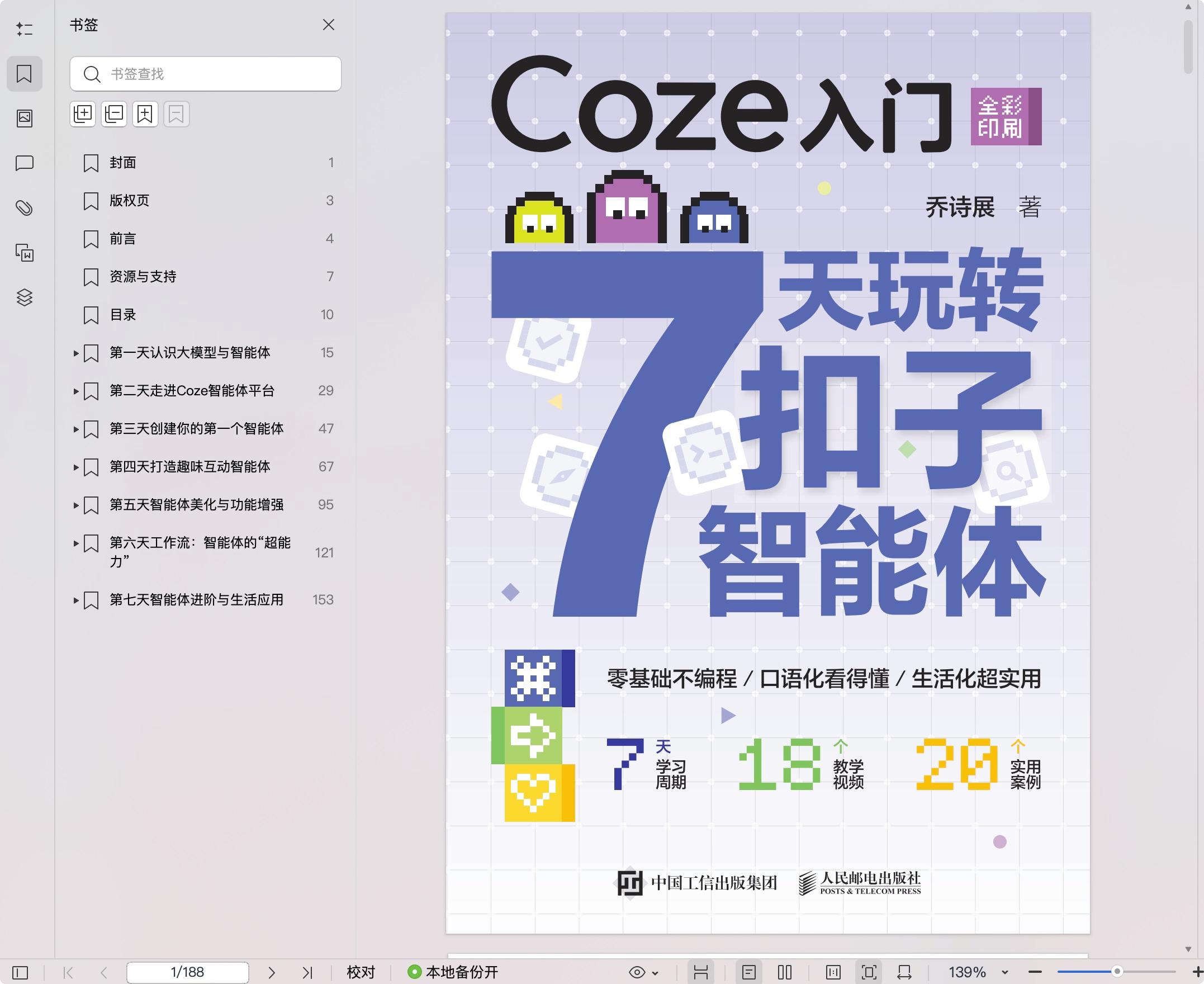Viewport: 1204px width, 984px height.
Task: Select two-page view
Action: [785, 973]
